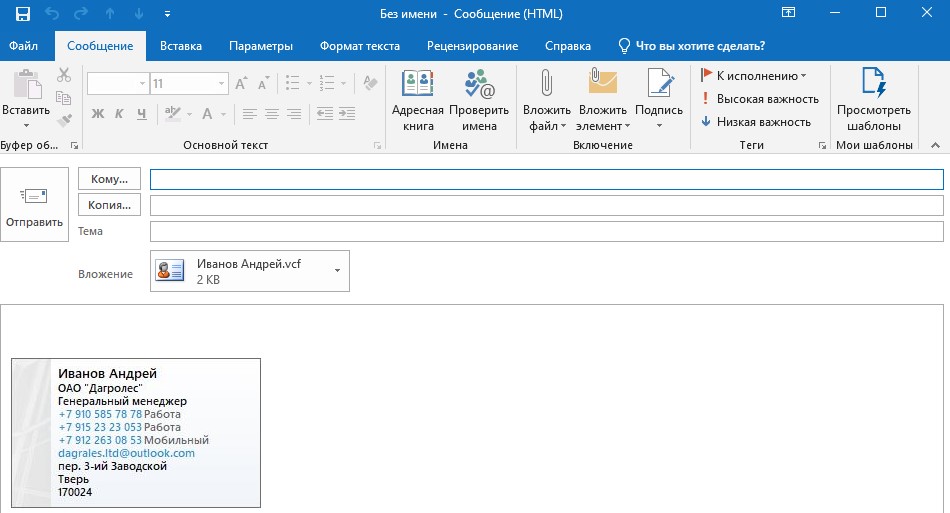Click the Undo arrow in quick access toolbar
950x513 pixels.
pyautogui.click(x=52, y=14)
